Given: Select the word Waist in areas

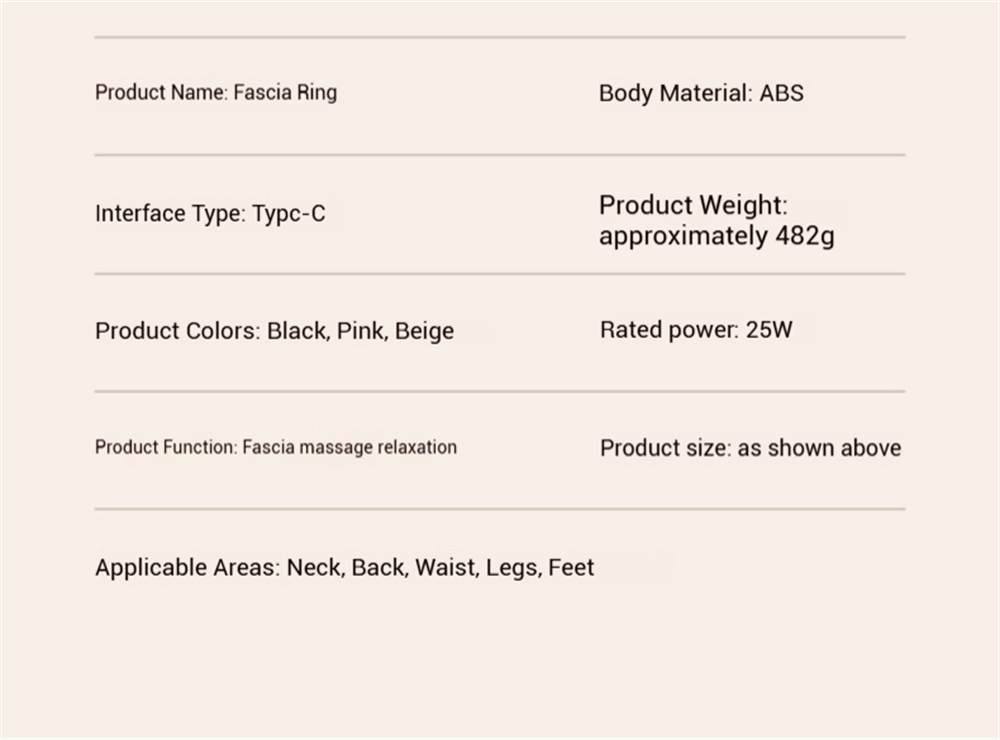Looking at the screenshot, I should coord(447,567).
